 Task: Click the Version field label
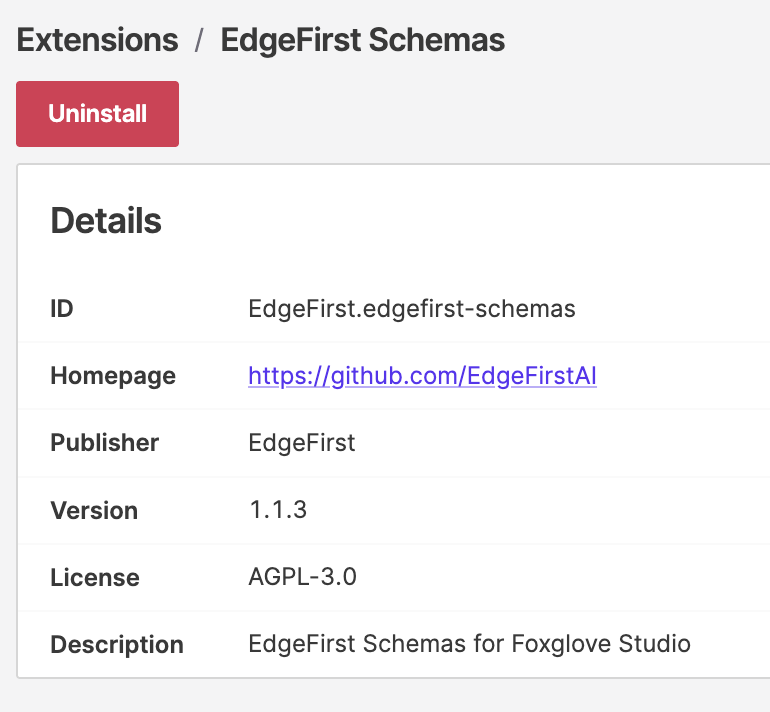coord(94,510)
